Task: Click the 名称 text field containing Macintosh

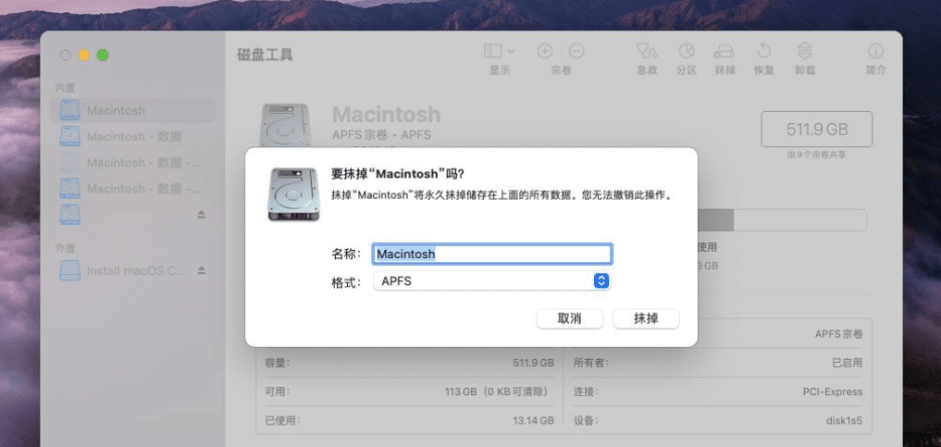Action: 492,254
